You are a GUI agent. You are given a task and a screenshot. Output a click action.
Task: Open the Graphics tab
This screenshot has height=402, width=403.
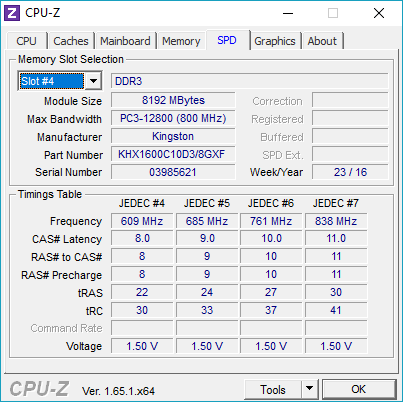point(275,41)
